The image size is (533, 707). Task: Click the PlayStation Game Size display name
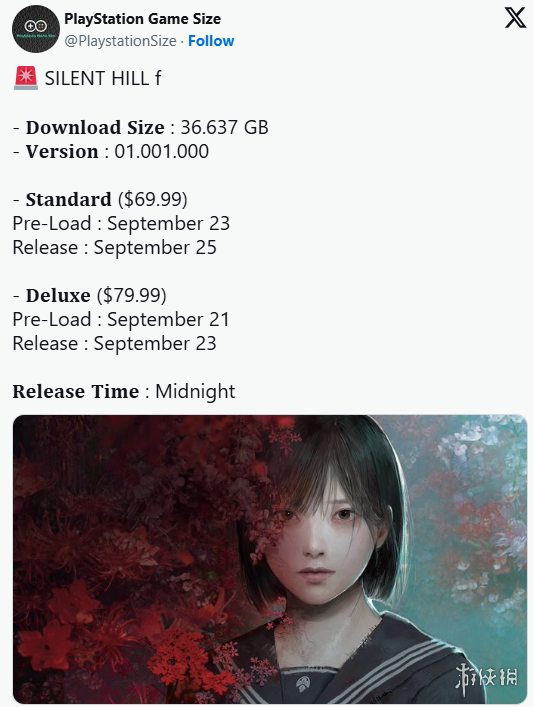[x=142, y=19]
